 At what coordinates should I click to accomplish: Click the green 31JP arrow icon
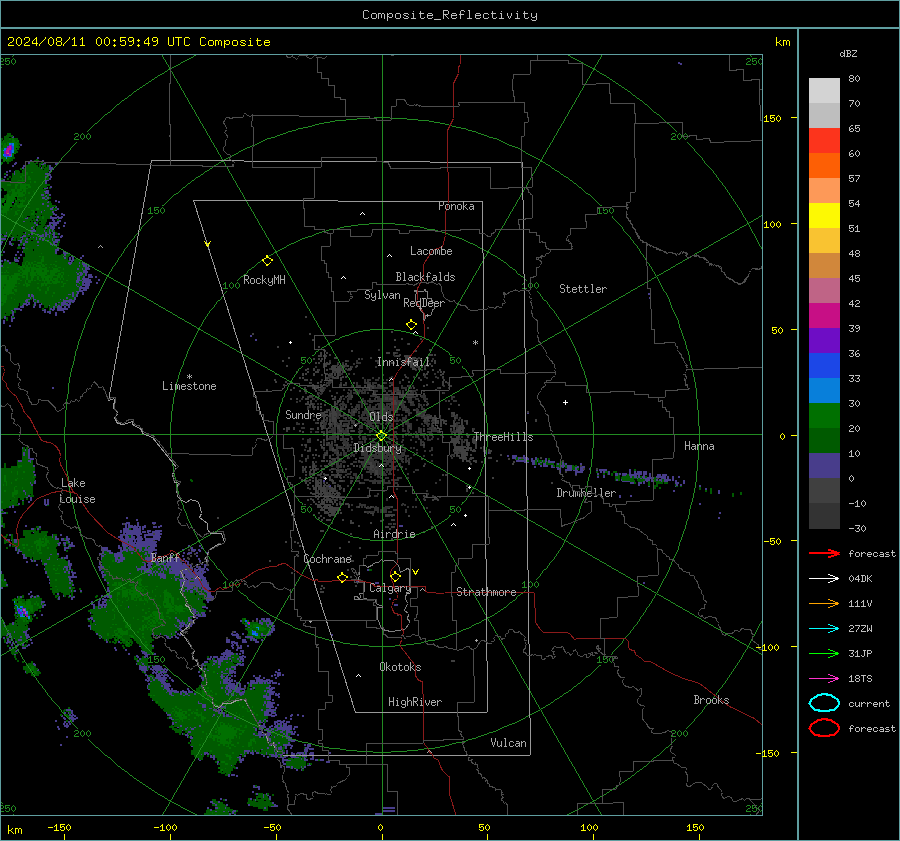click(x=824, y=653)
